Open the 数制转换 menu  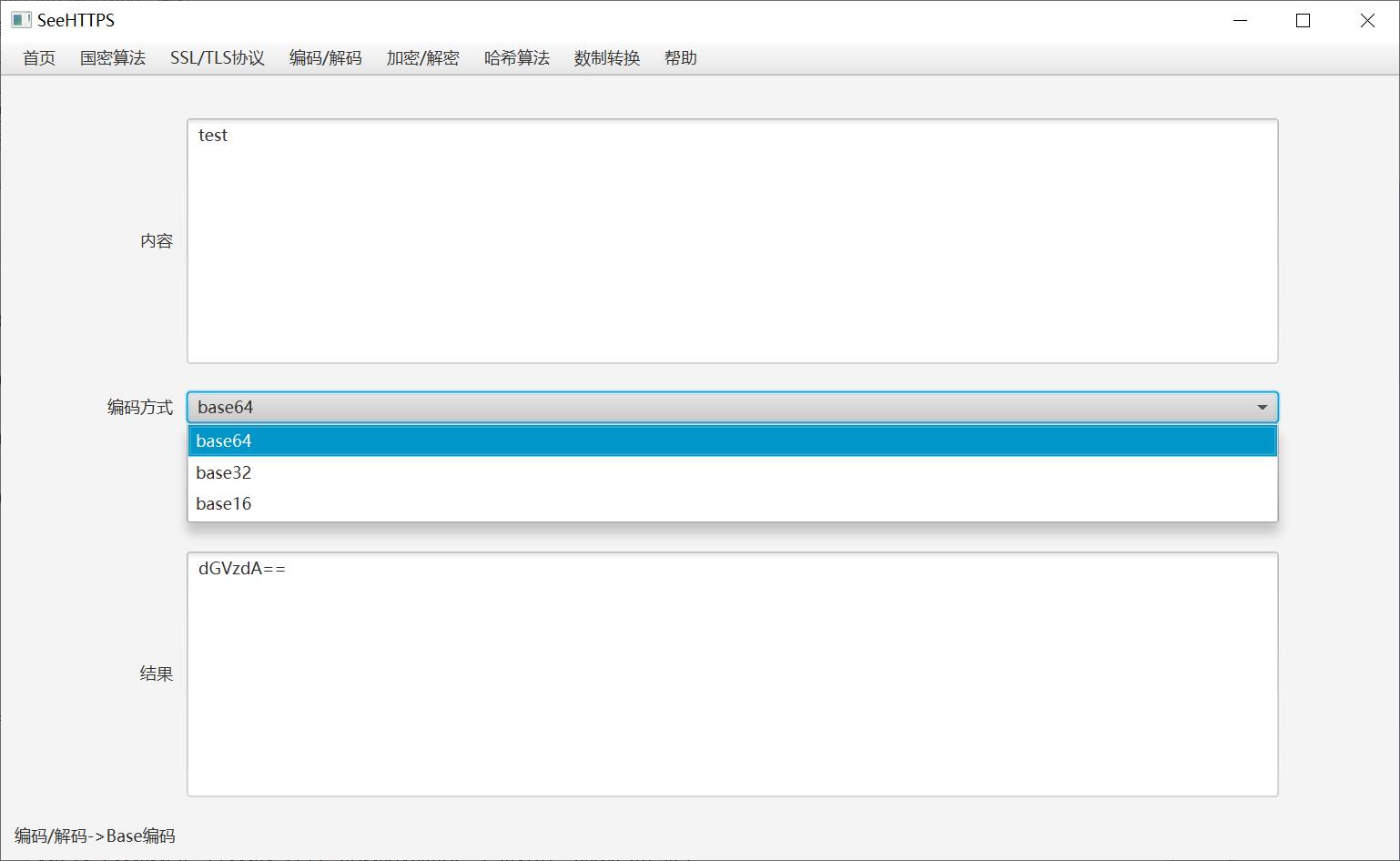tap(607, 58)
